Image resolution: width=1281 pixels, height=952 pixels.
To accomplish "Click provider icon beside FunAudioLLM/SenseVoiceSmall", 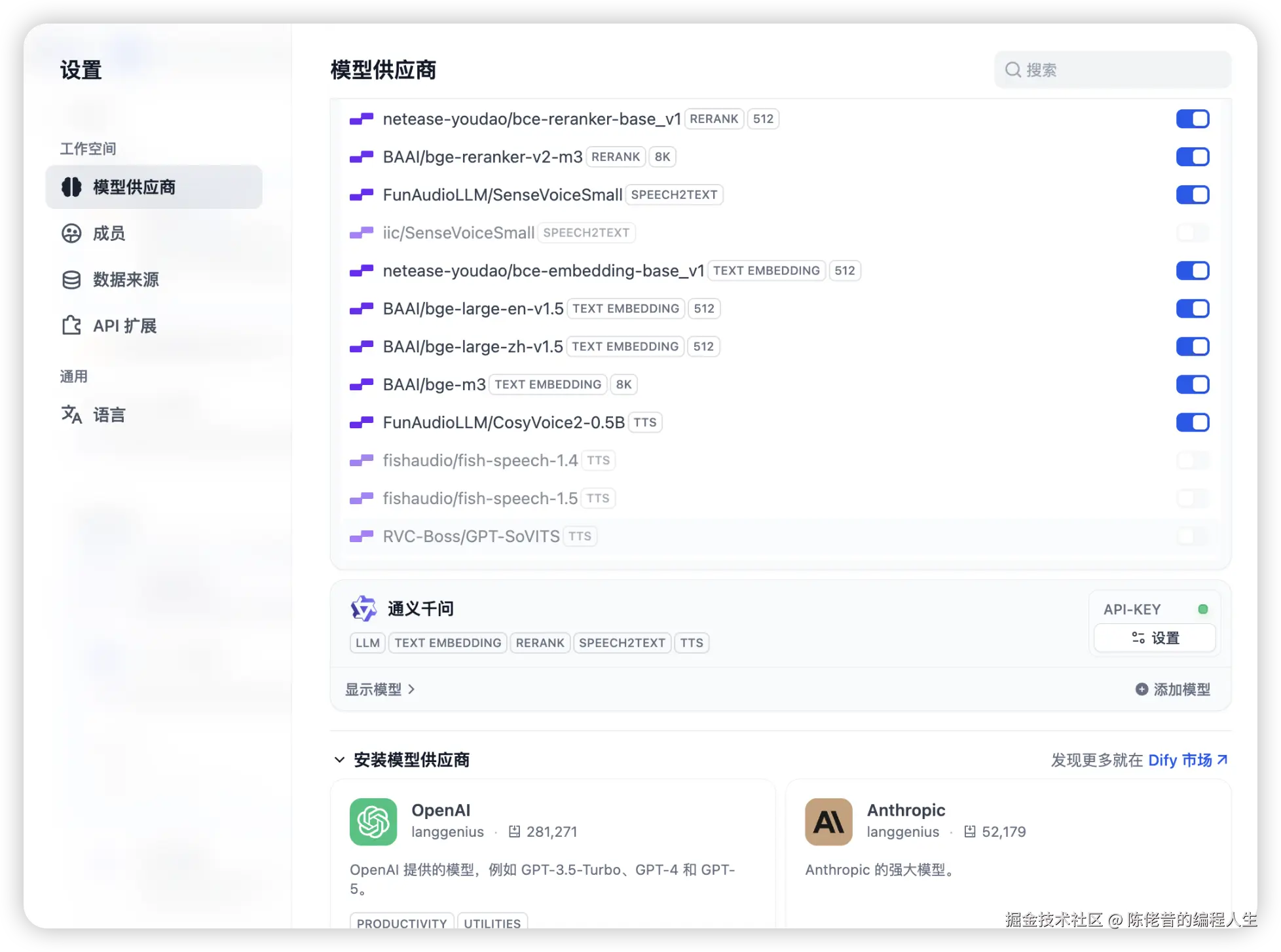I will coord(362,195).
